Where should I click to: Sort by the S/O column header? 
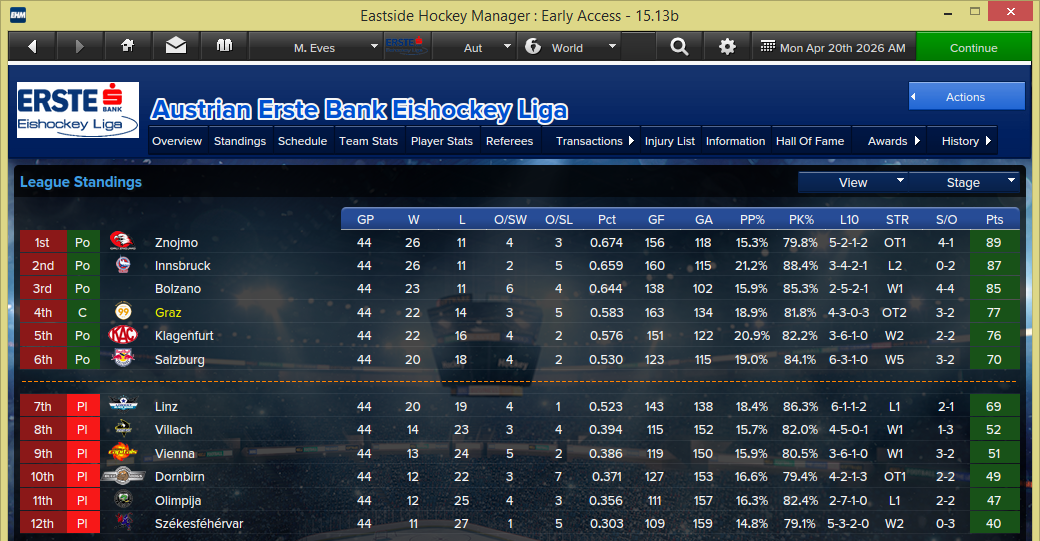point(946,219)
